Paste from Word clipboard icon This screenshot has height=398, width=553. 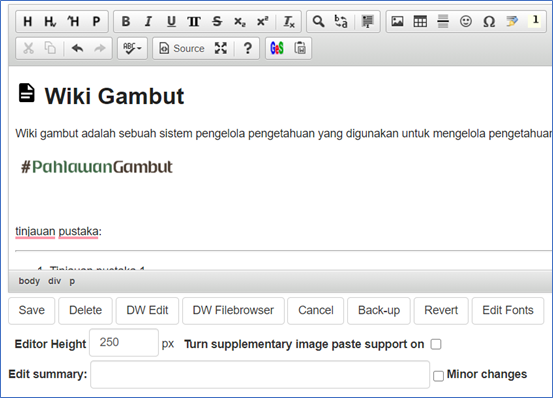[300, 48]
